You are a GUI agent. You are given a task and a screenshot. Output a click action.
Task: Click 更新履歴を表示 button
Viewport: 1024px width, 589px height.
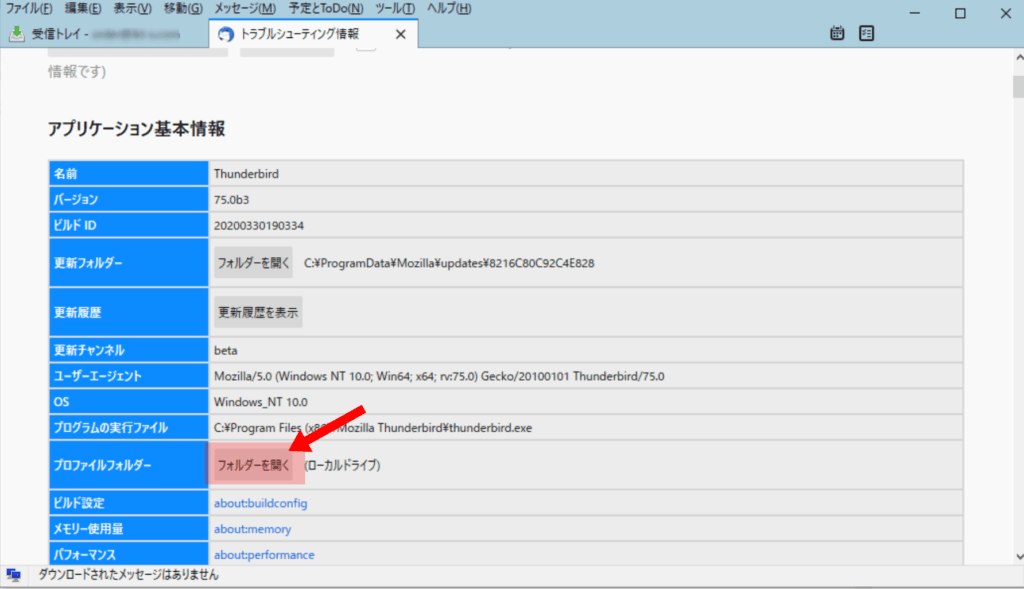pyautogui.click(x=258, y=312)
